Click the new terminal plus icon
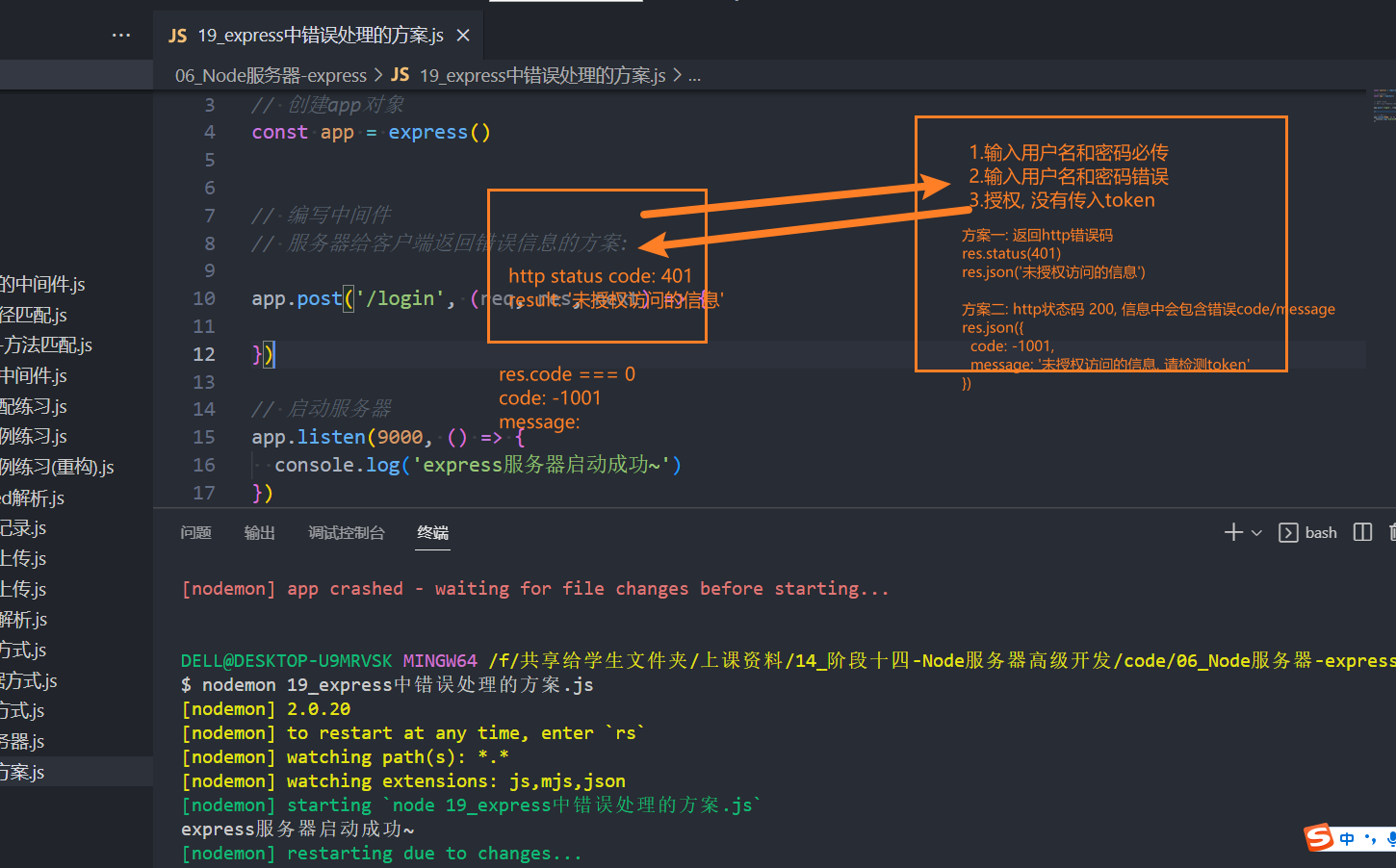The image size is (1396, 868). click(1232, 532)
